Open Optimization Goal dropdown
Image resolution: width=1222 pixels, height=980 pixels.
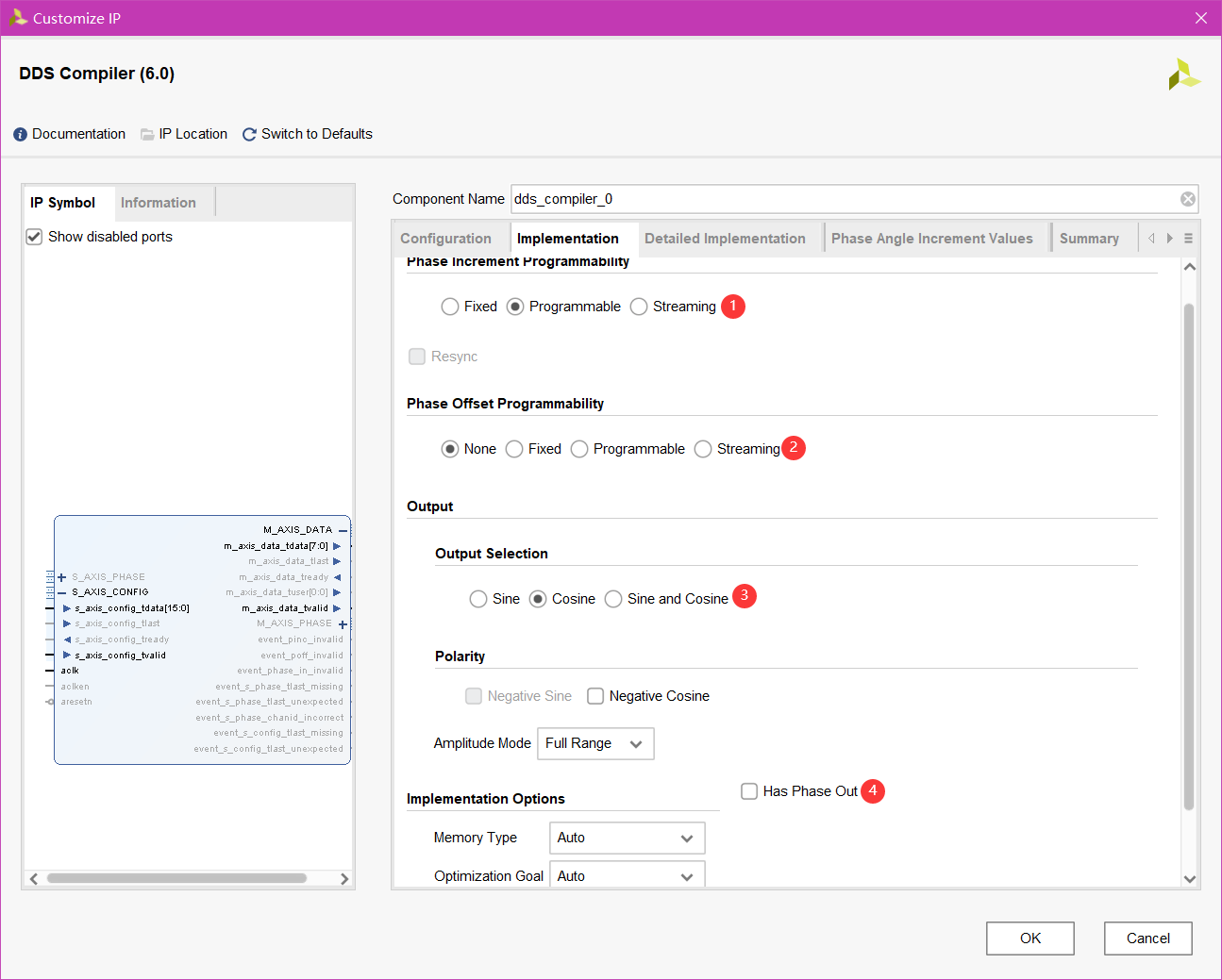click(x=627, y=874)
